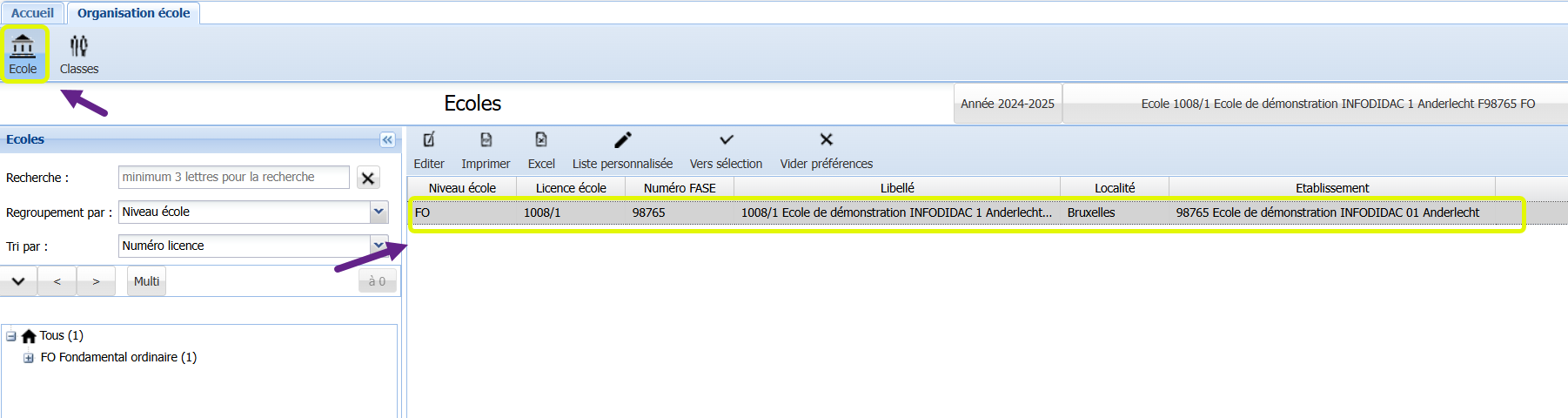Sort by the Libellé column header
The image size is (1568, 418).
point(896,188)
